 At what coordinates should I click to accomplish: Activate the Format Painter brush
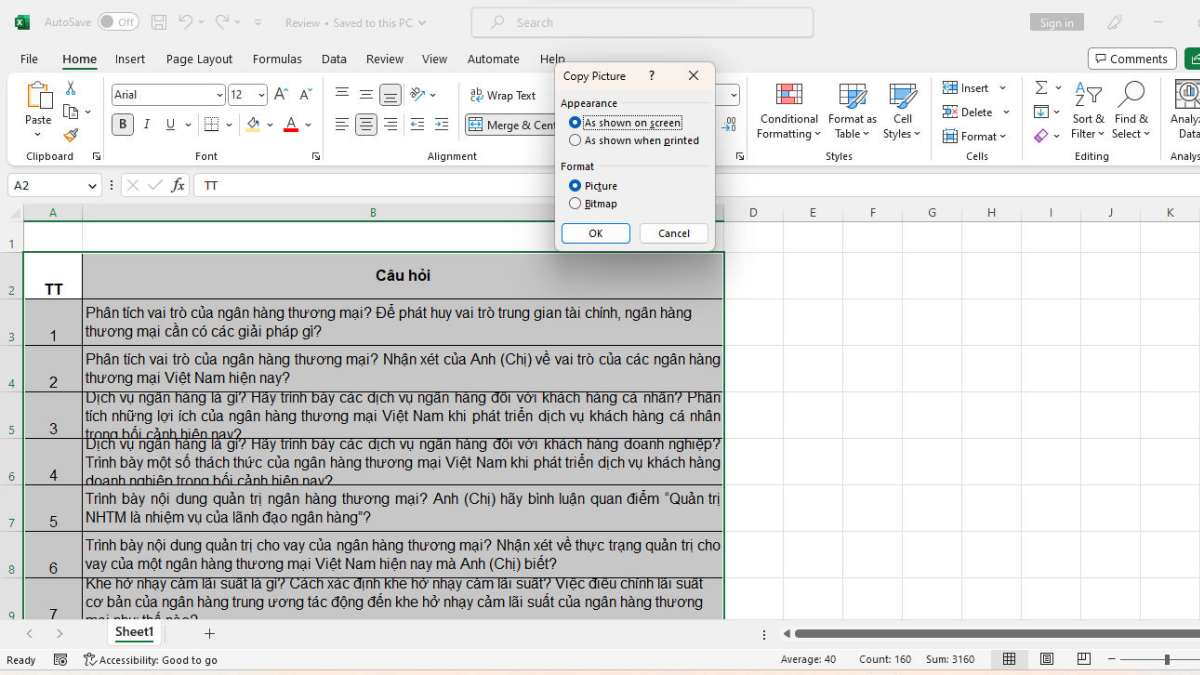tap(70, 135)
